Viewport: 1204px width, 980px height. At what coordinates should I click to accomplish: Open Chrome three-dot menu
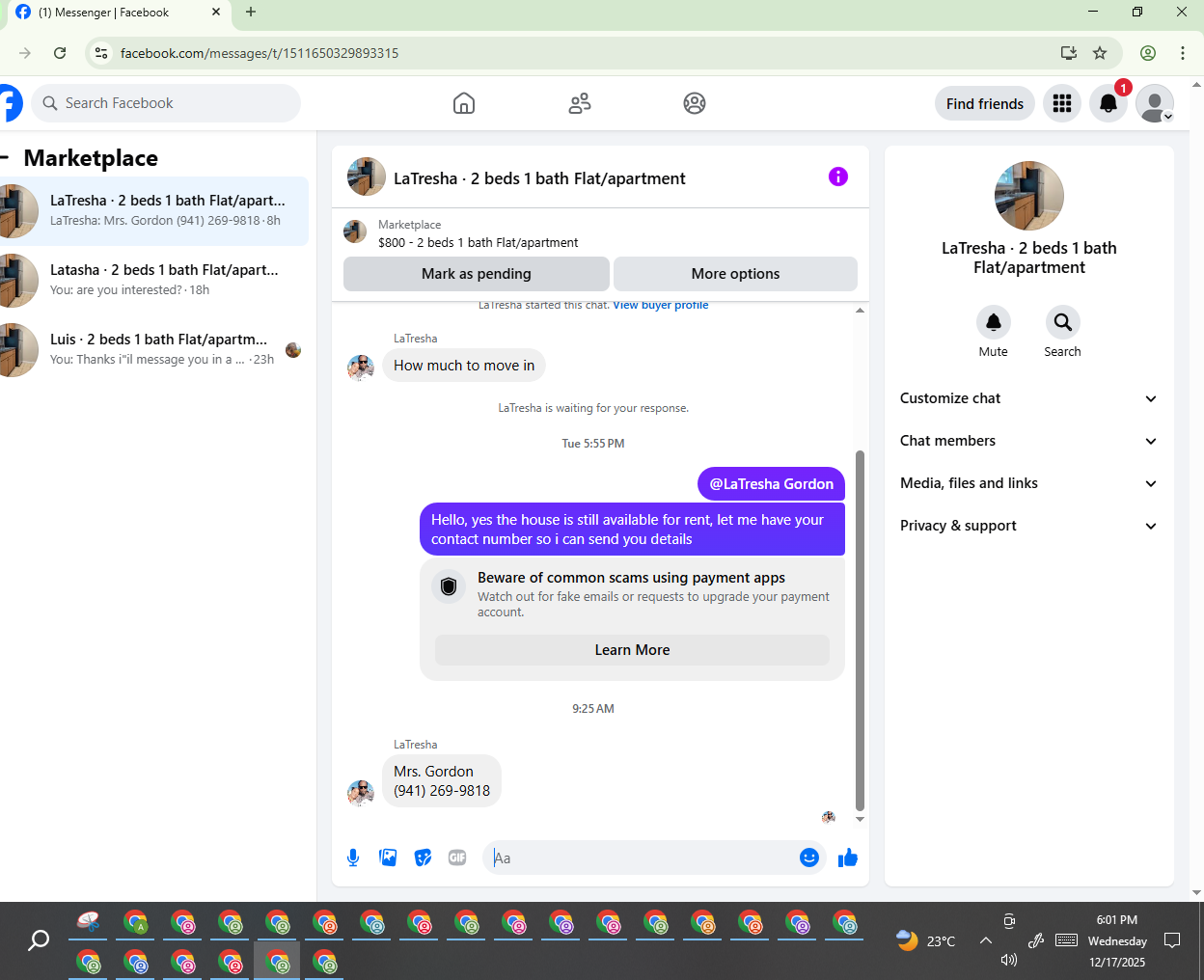[x=1183, y=53]
